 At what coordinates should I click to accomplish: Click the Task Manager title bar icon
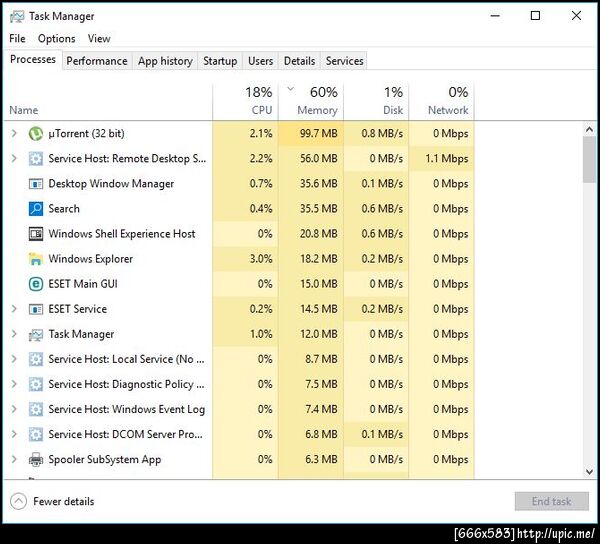coord(17,16)
